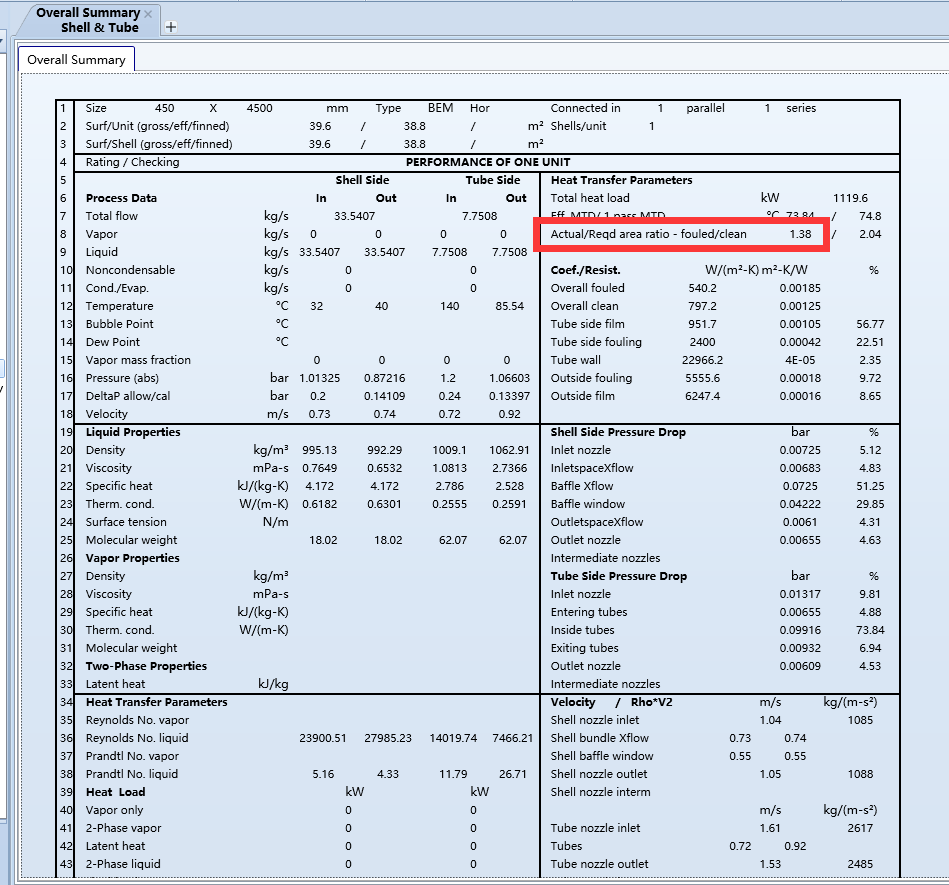949x885 pixels.
Task: Select the Outside fouling value 5555.6
Action: pos(702,378)
